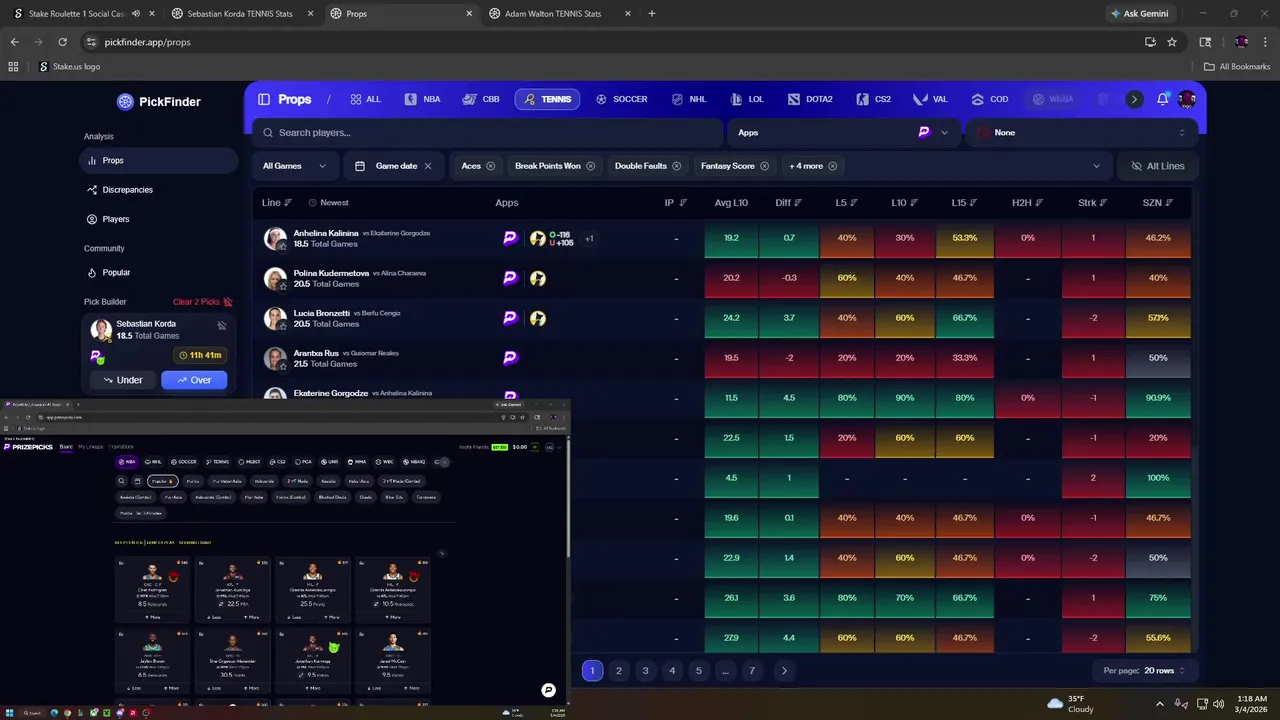Open the Stake.us logo bookmark

click(70, 67)
